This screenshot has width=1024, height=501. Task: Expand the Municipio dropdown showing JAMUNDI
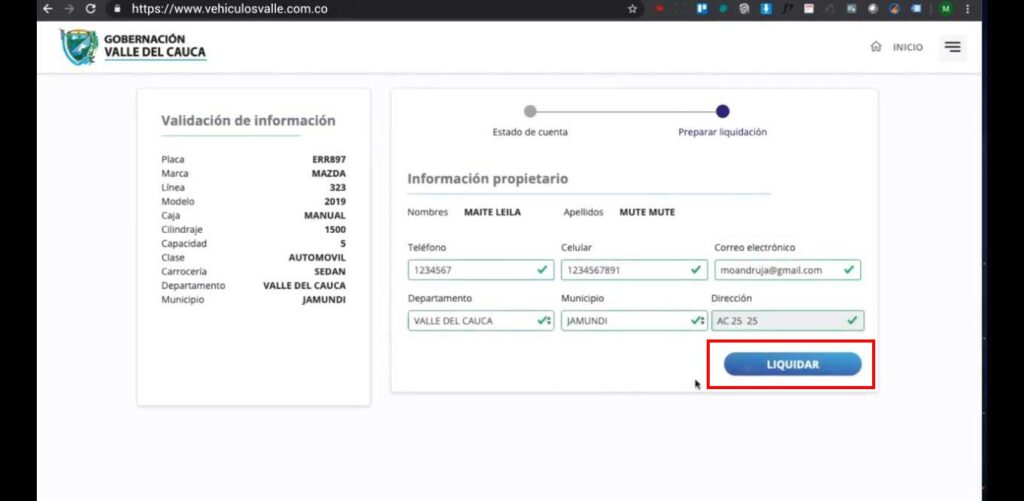634,321
